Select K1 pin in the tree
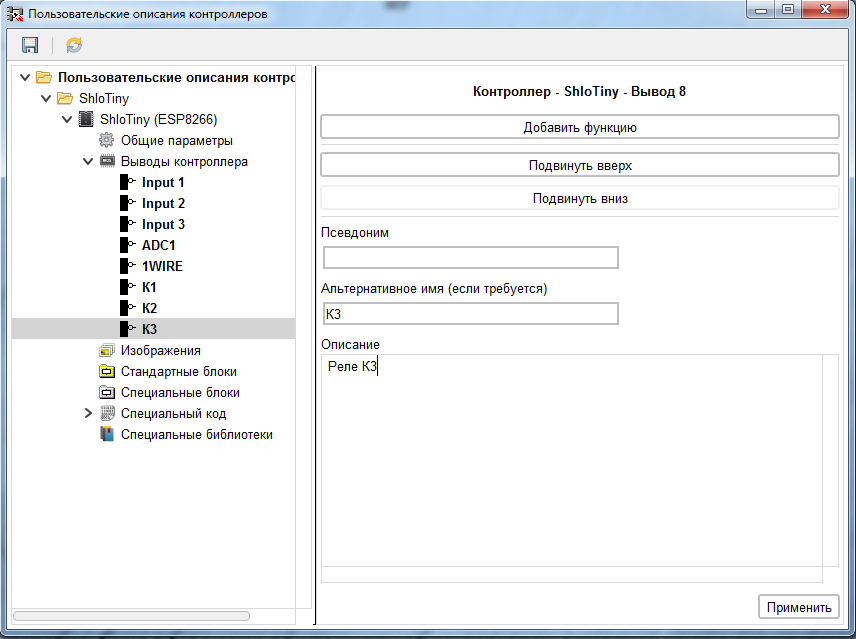This screenshot has height=639, width=856. click(149, 287)
